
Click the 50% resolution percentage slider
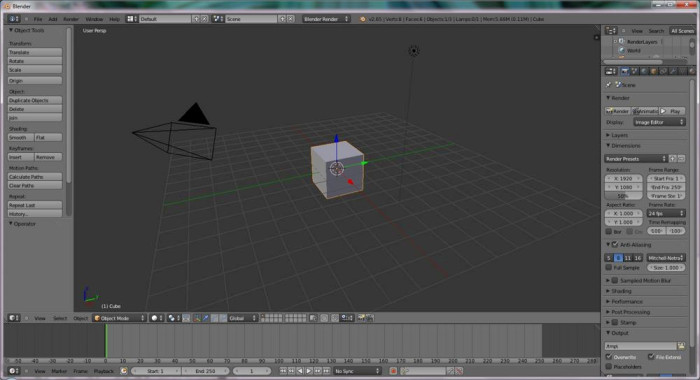624,196
